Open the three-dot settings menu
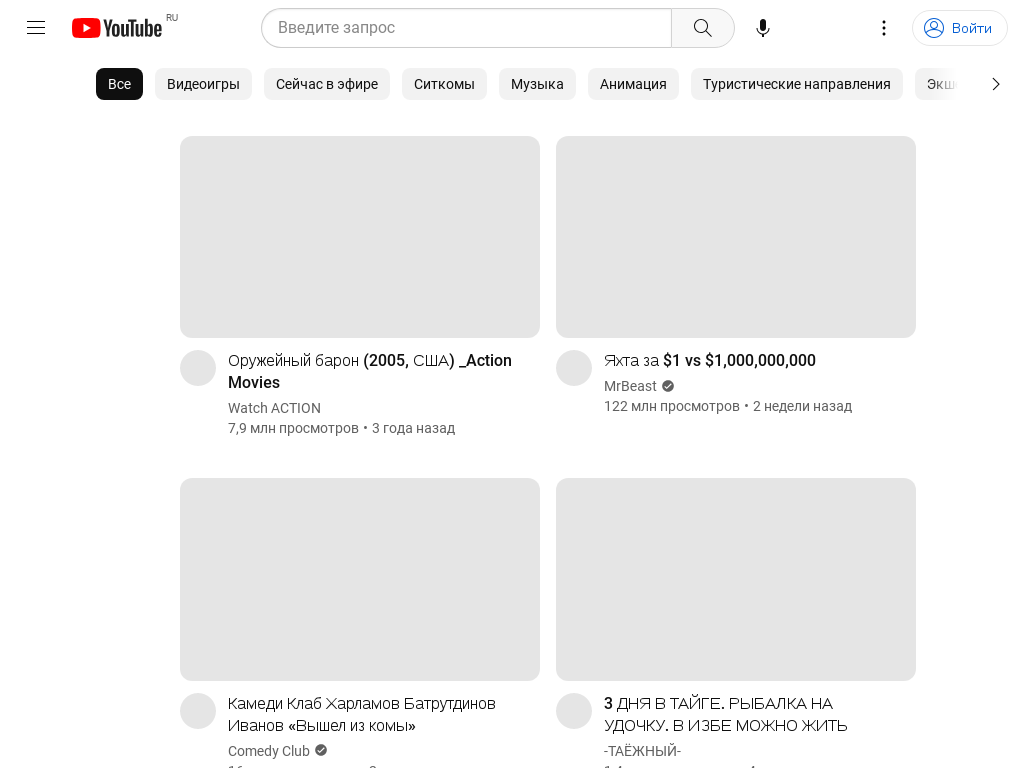 tap(884, 28)
